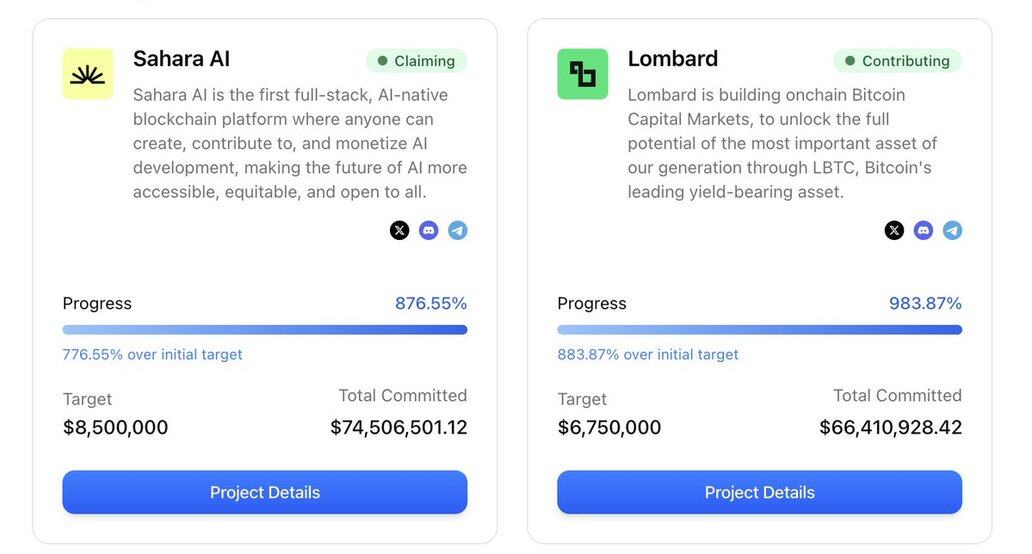1032x554 pixels.
Task: Select Sahara AI total committed amount
Action: (399, 428)
